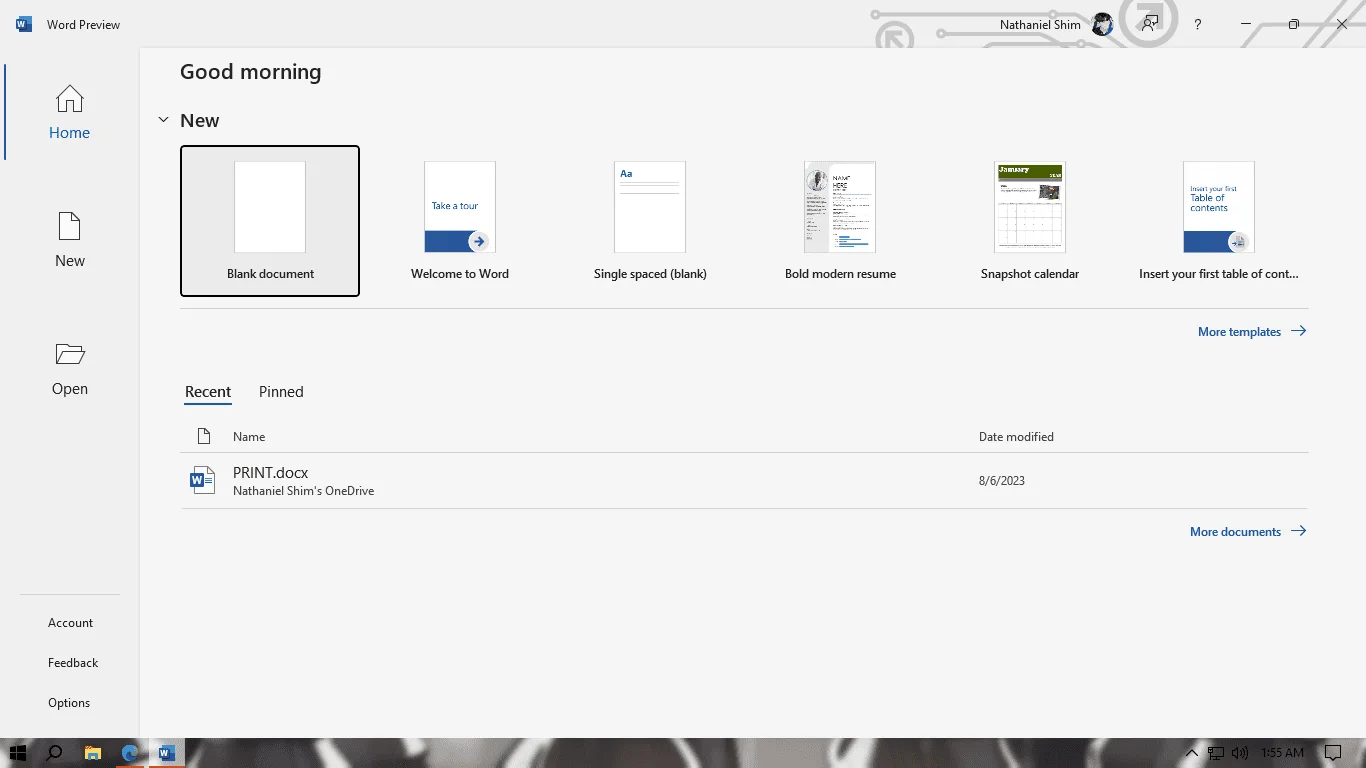
Task: Open the notification center icon
Action: coord(1332,753)
